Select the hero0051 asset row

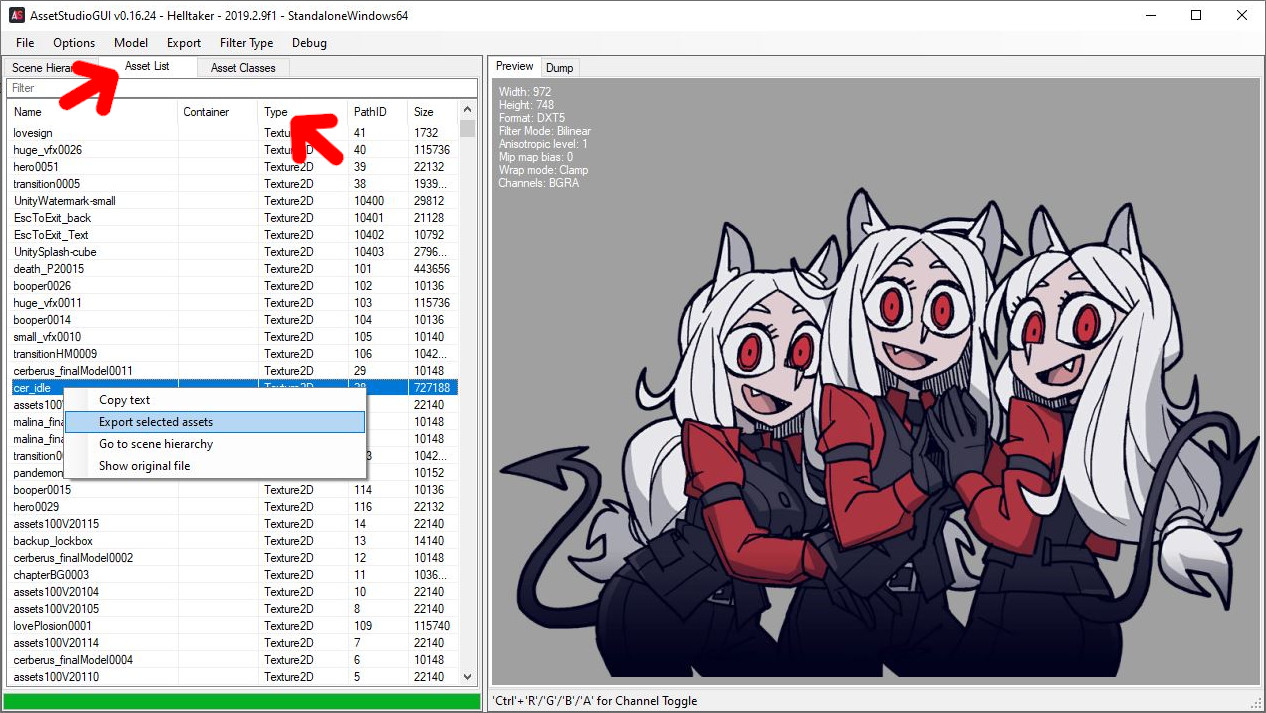click(233, 167)
